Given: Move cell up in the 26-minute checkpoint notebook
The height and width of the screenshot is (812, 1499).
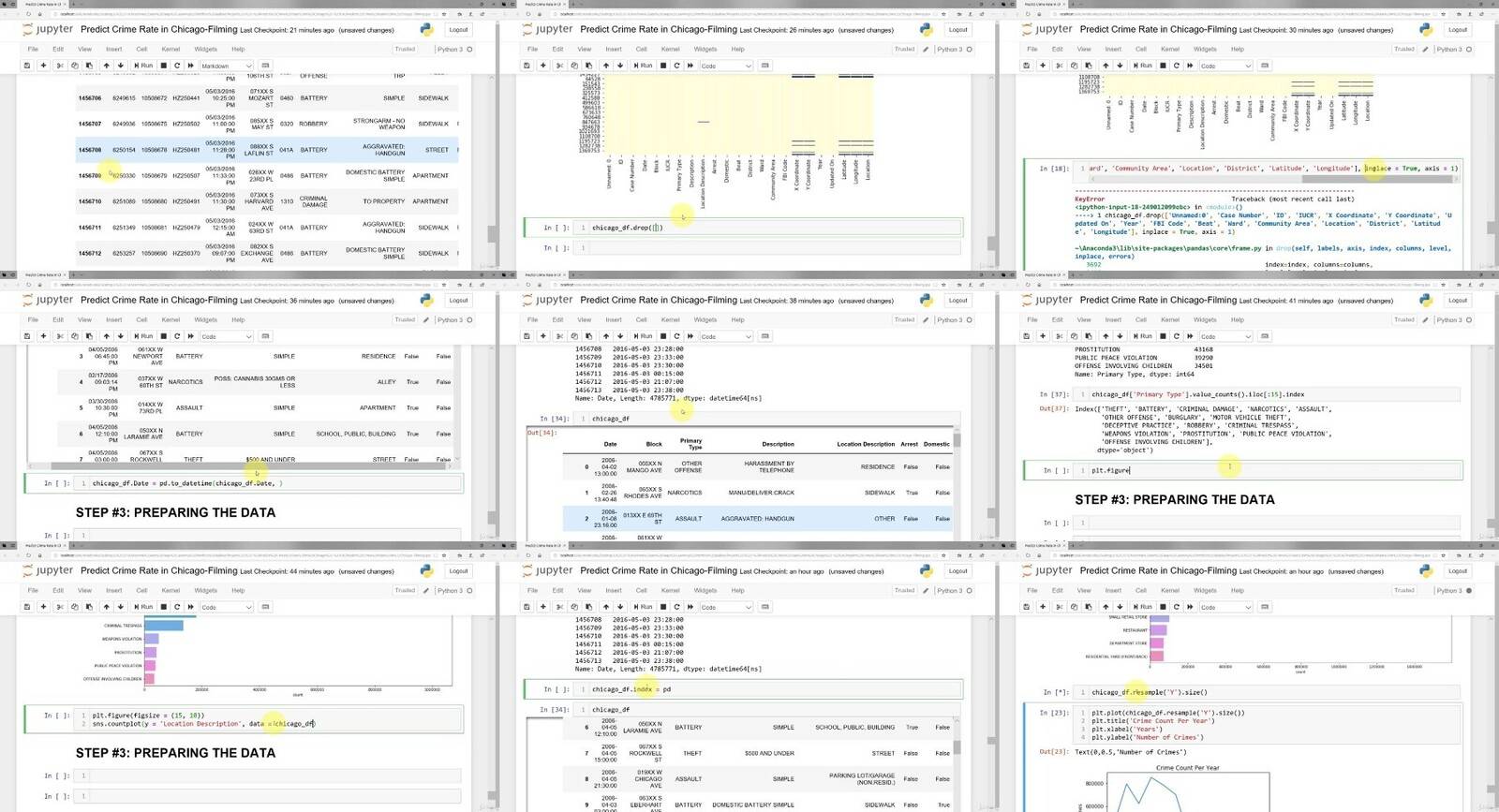Looking at the screenshot, I should (606, 66).
